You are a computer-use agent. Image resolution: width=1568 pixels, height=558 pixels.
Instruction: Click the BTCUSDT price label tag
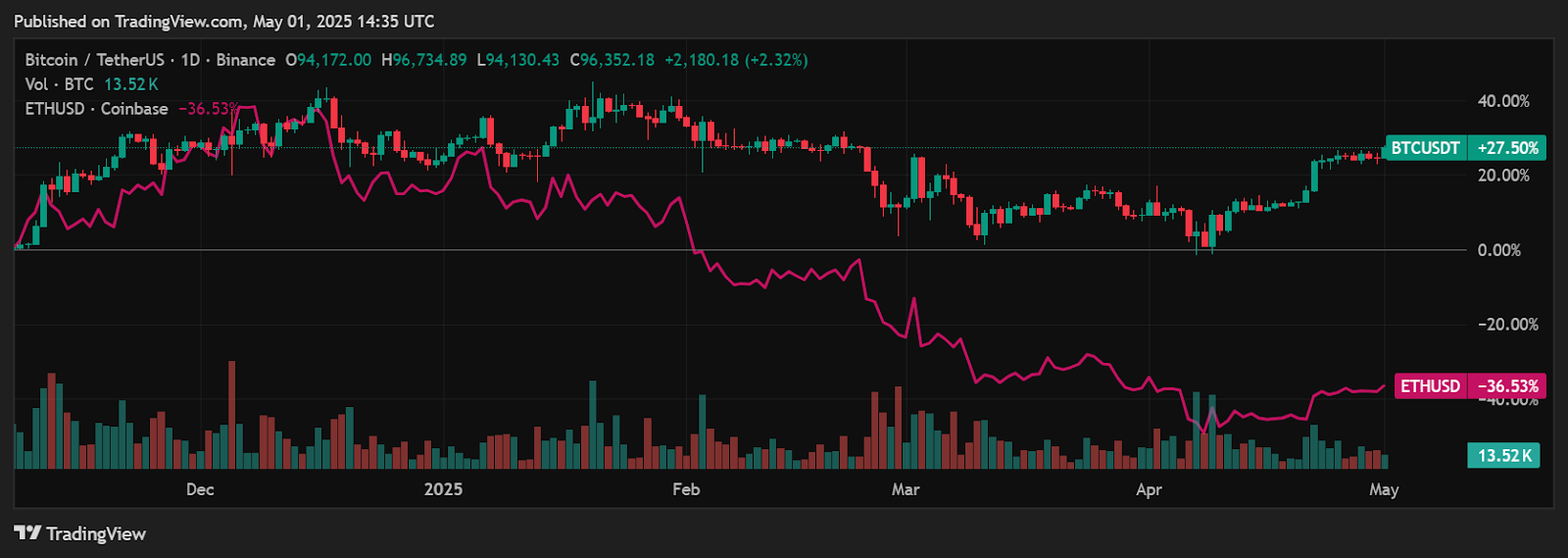(x=1426, y=148)
